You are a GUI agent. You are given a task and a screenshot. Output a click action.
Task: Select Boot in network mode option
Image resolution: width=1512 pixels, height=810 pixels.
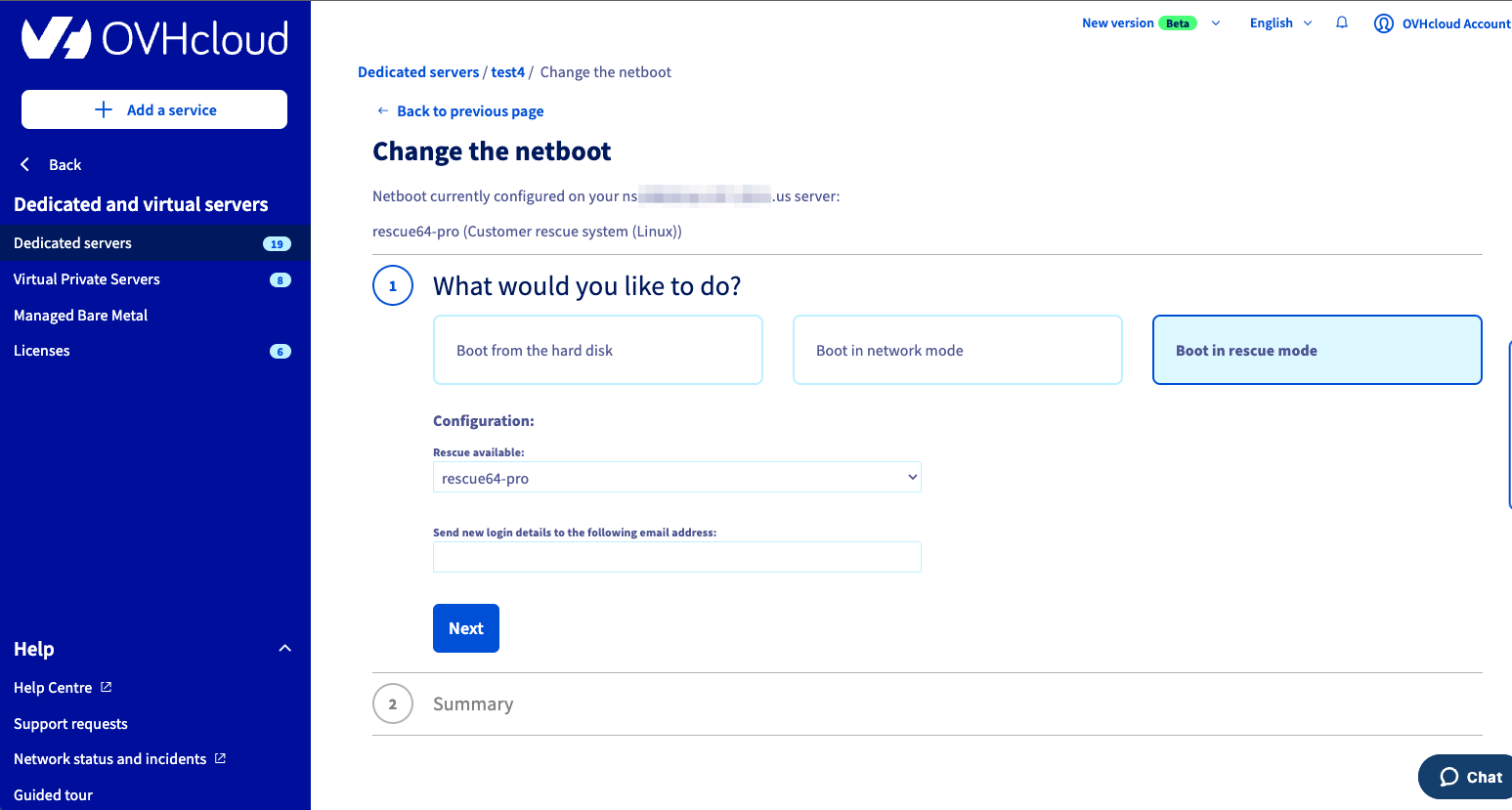[x=958, y=350]
